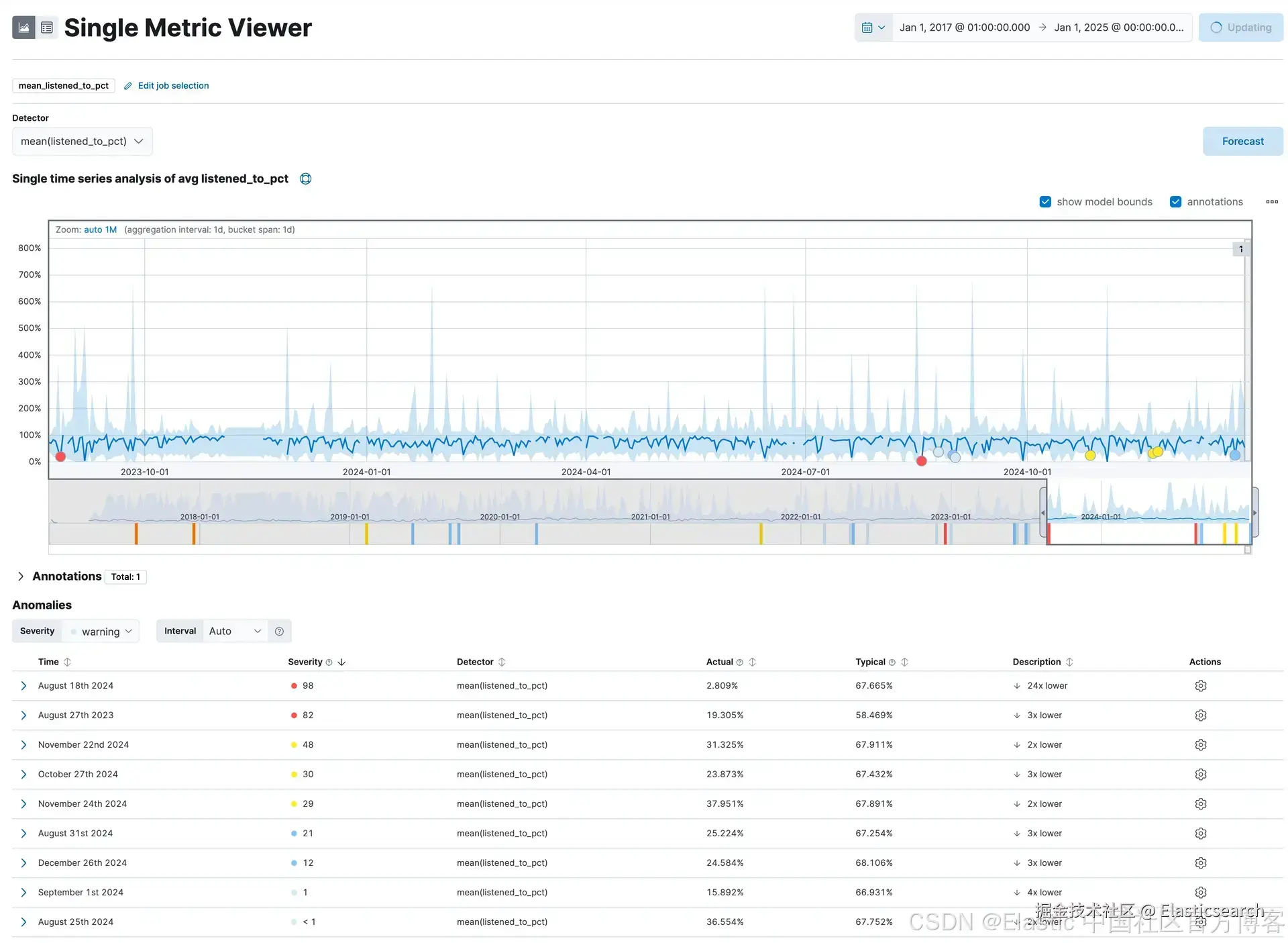This screenshot has height=943, width=1288.
Task: Click Interval help question icon
Action: [x=279, y=631]
